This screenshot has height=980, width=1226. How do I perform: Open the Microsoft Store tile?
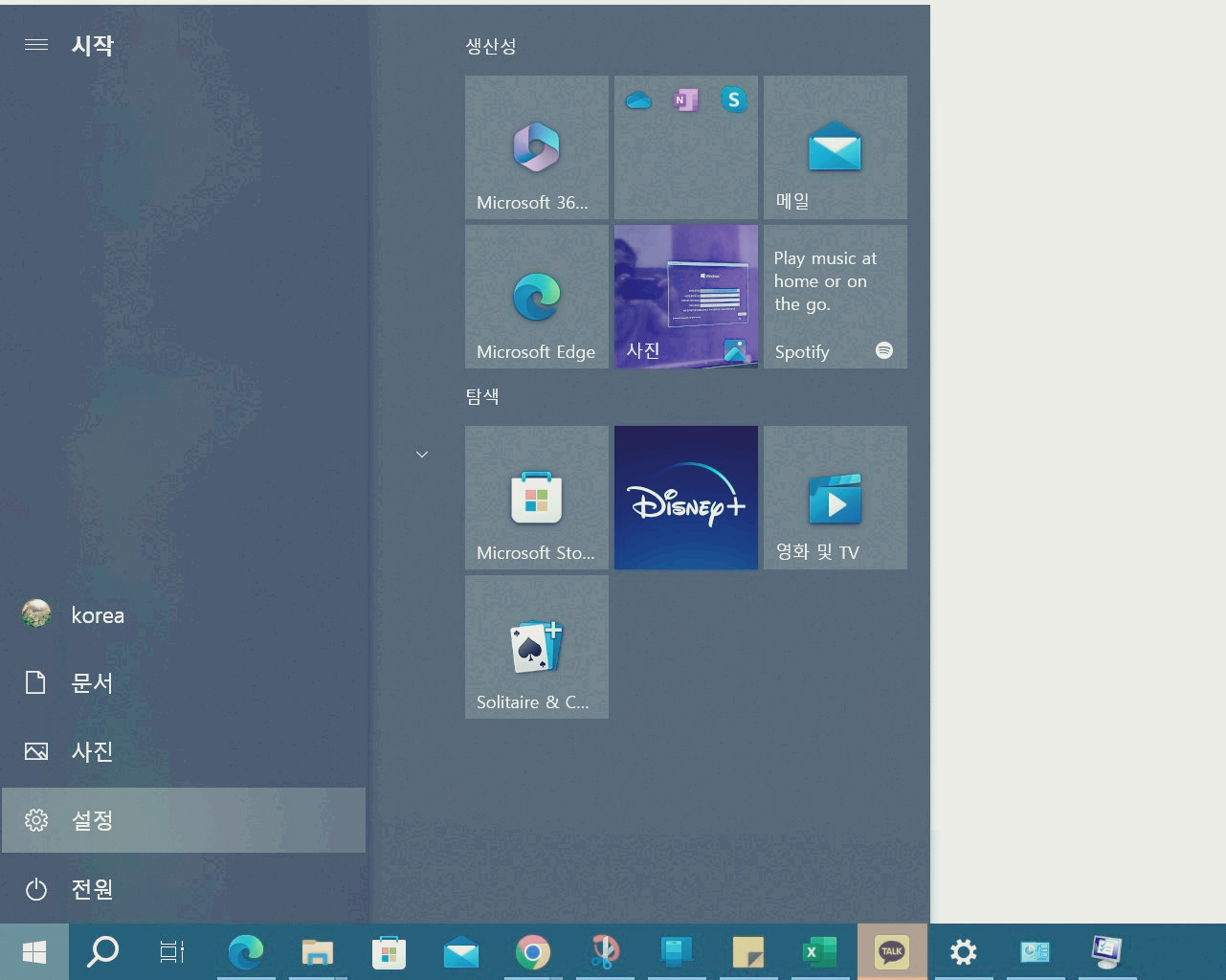point(537,498)
